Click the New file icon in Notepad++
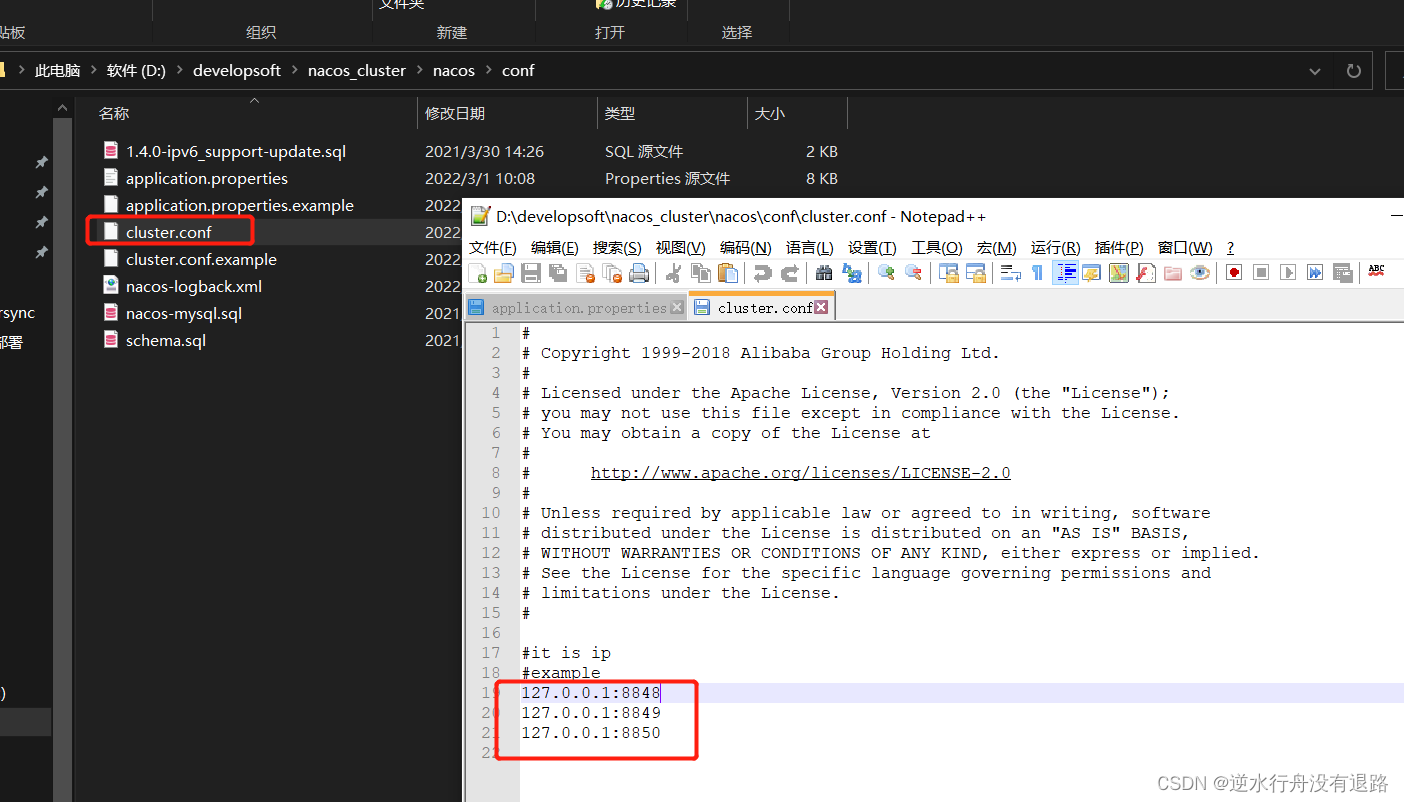 click(x=477, y=272)
